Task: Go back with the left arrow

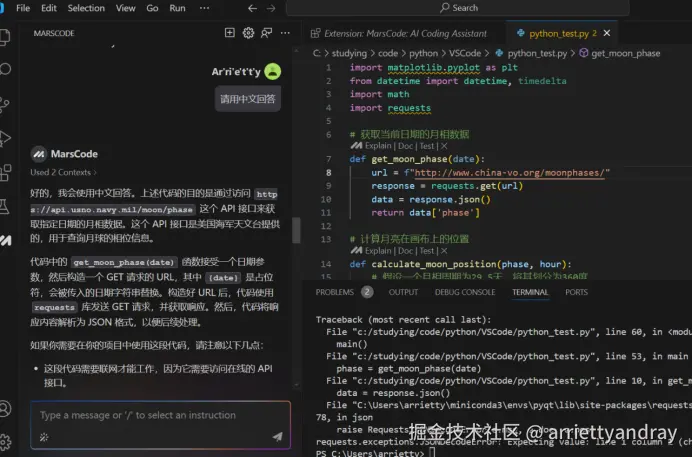Action: point(252,8)
